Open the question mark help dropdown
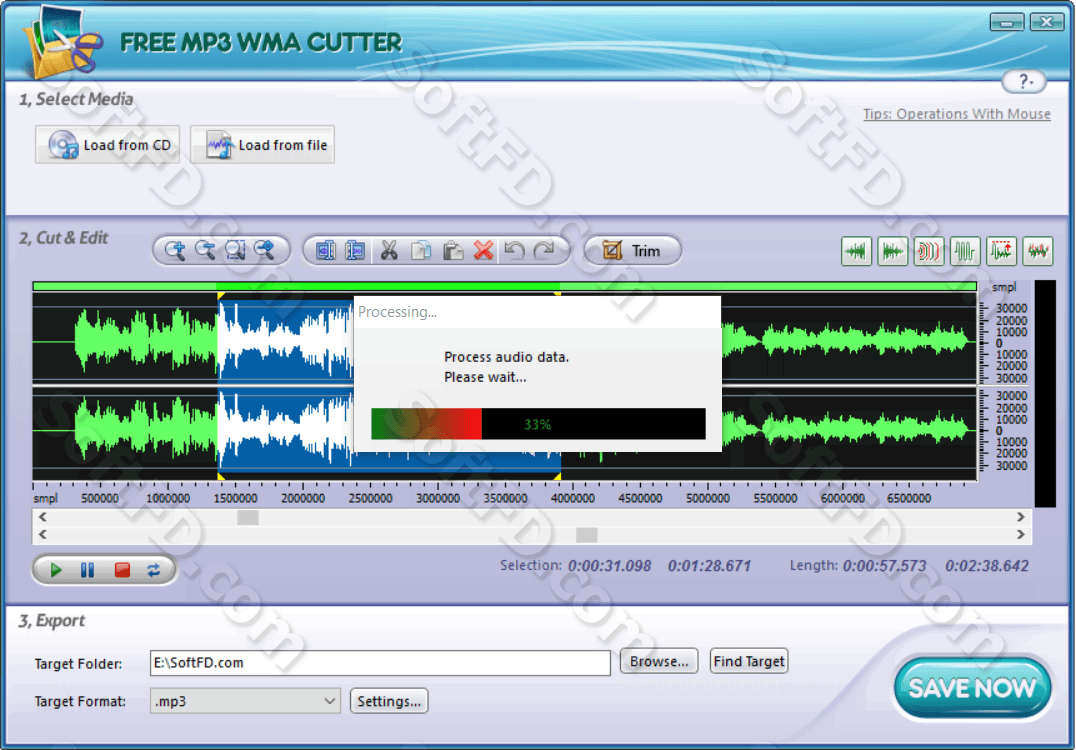The height and width of the screenshot is (750, 1076). [x=1024, y=82]
